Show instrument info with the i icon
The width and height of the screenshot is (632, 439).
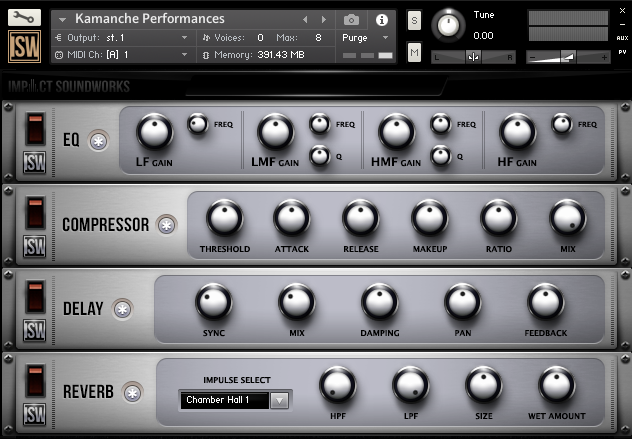point(381,20)
